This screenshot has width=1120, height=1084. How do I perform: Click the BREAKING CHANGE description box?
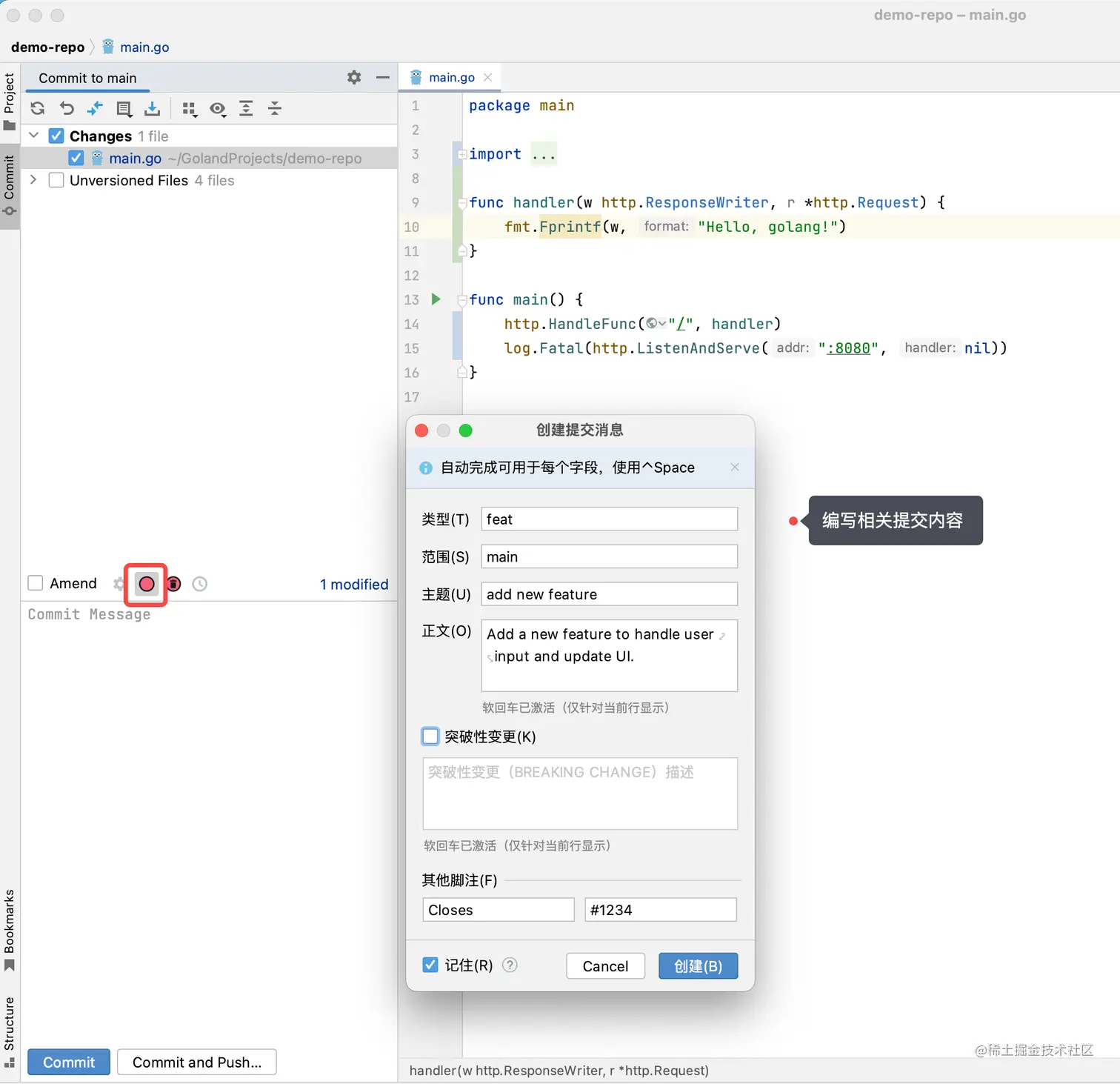click(x=580, y=793)
